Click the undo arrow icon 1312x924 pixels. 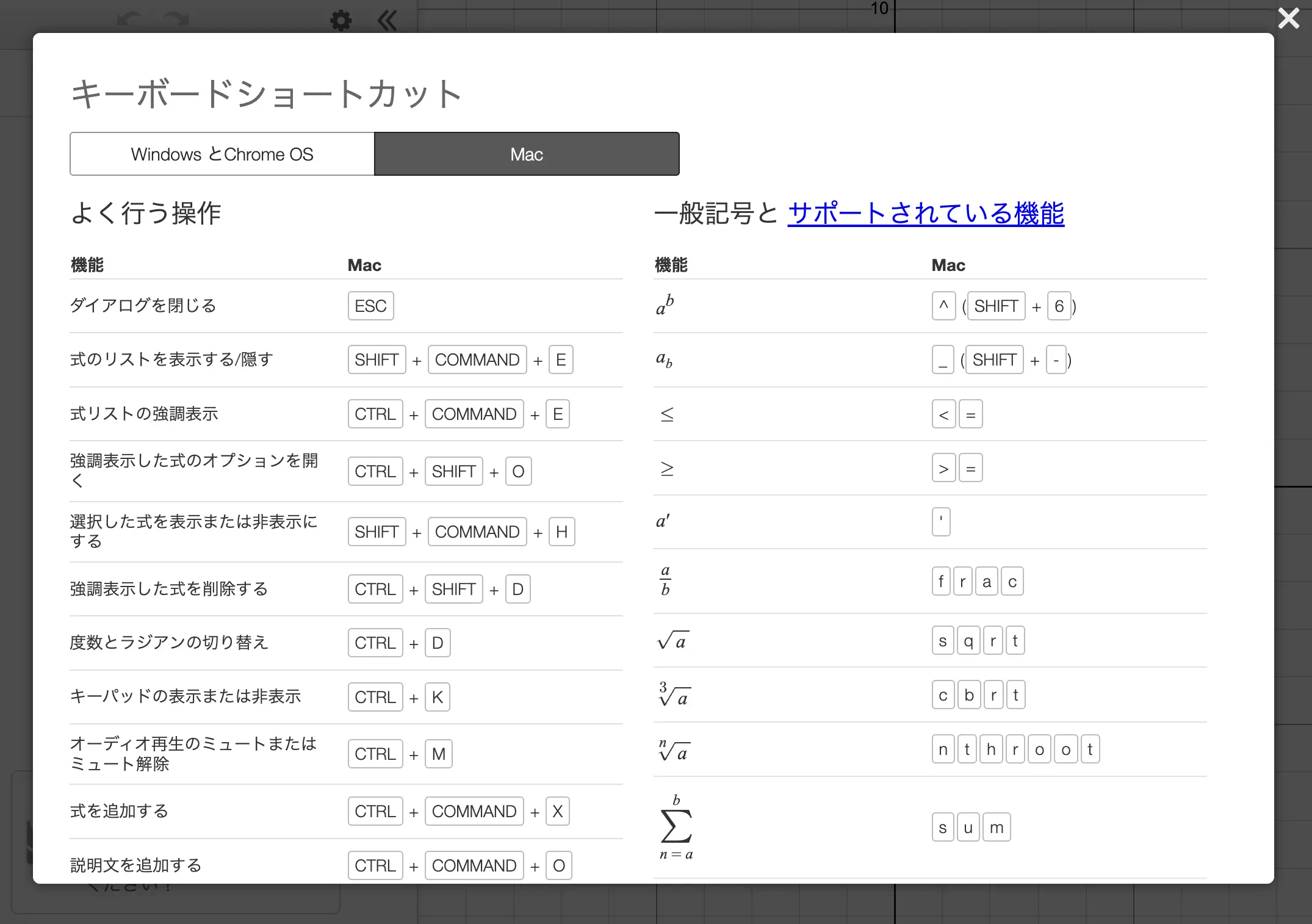tap(129, 20)
